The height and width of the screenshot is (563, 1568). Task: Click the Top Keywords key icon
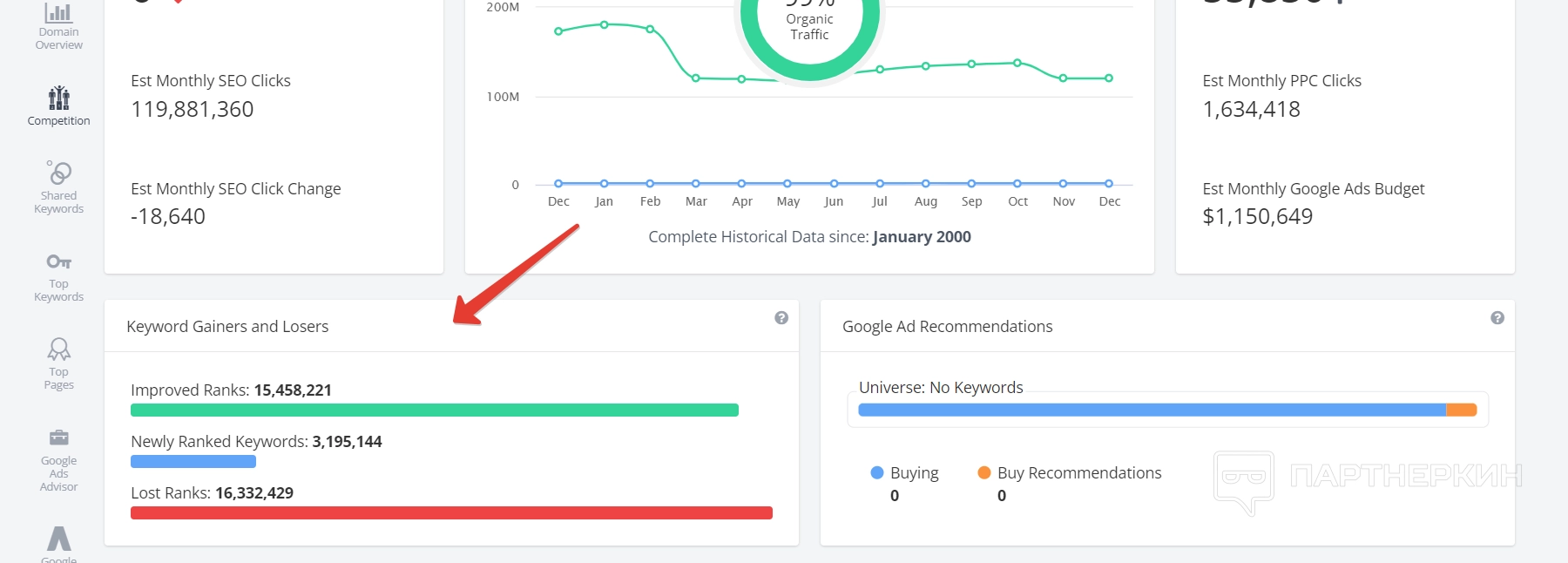tap(58, 261)
